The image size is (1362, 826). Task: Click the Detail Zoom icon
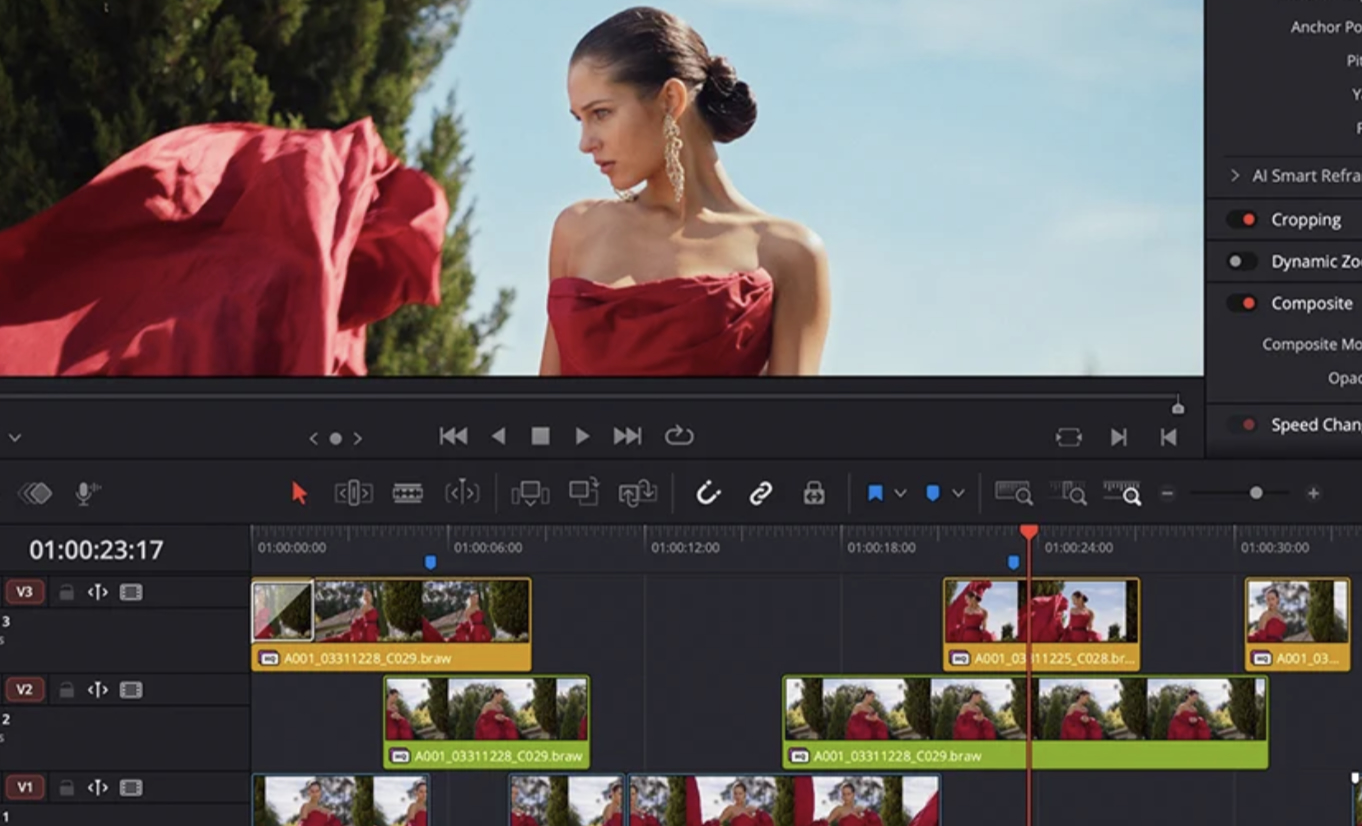1068,493
